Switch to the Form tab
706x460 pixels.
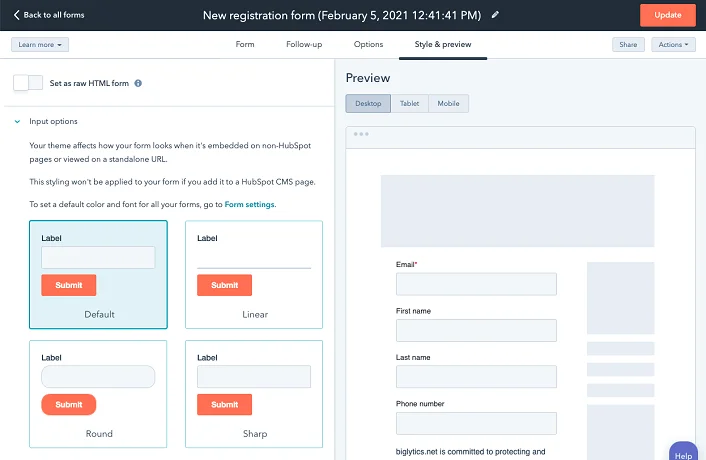(245, 44)
